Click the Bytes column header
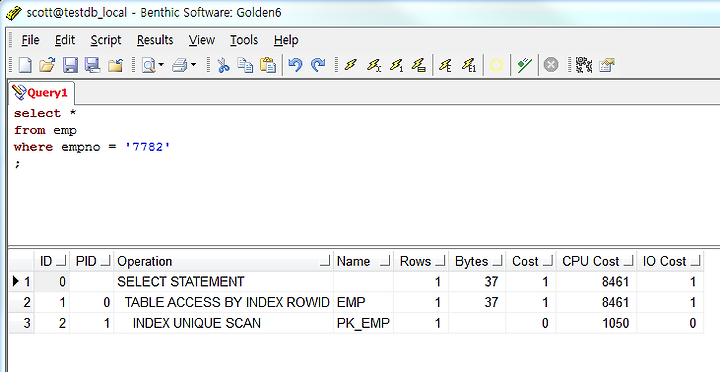Viewport: 720px width, 372px height. [x=477, y=261]
